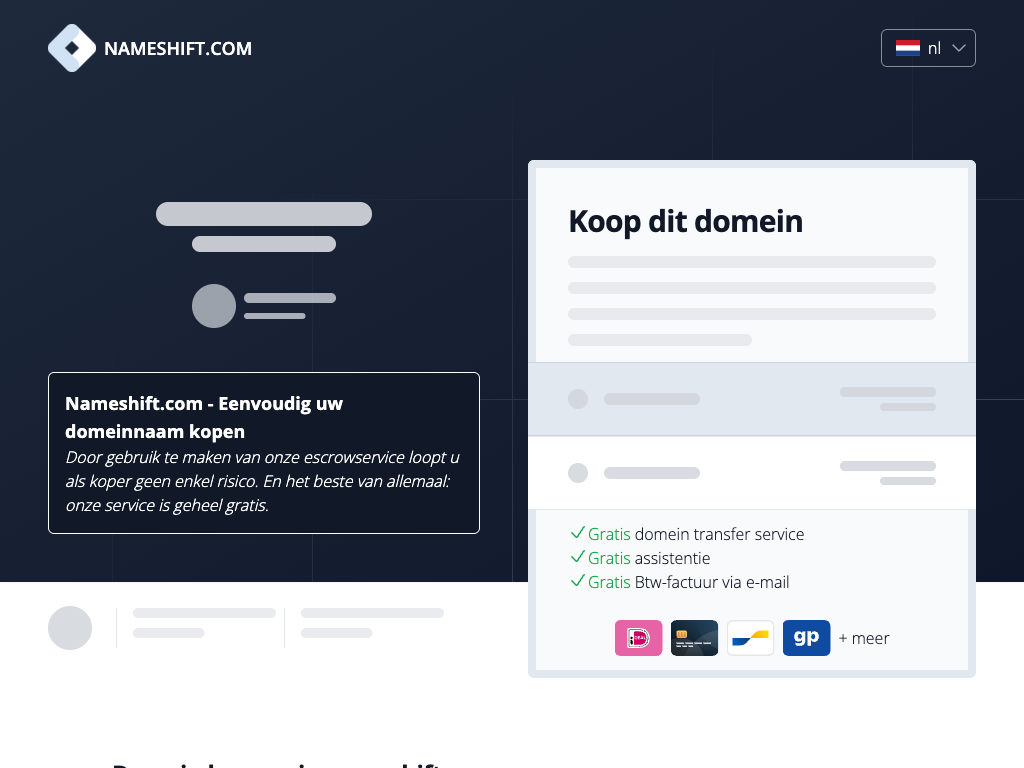
Task: Click the '+ meer' payment methods link
Action: 864,638
